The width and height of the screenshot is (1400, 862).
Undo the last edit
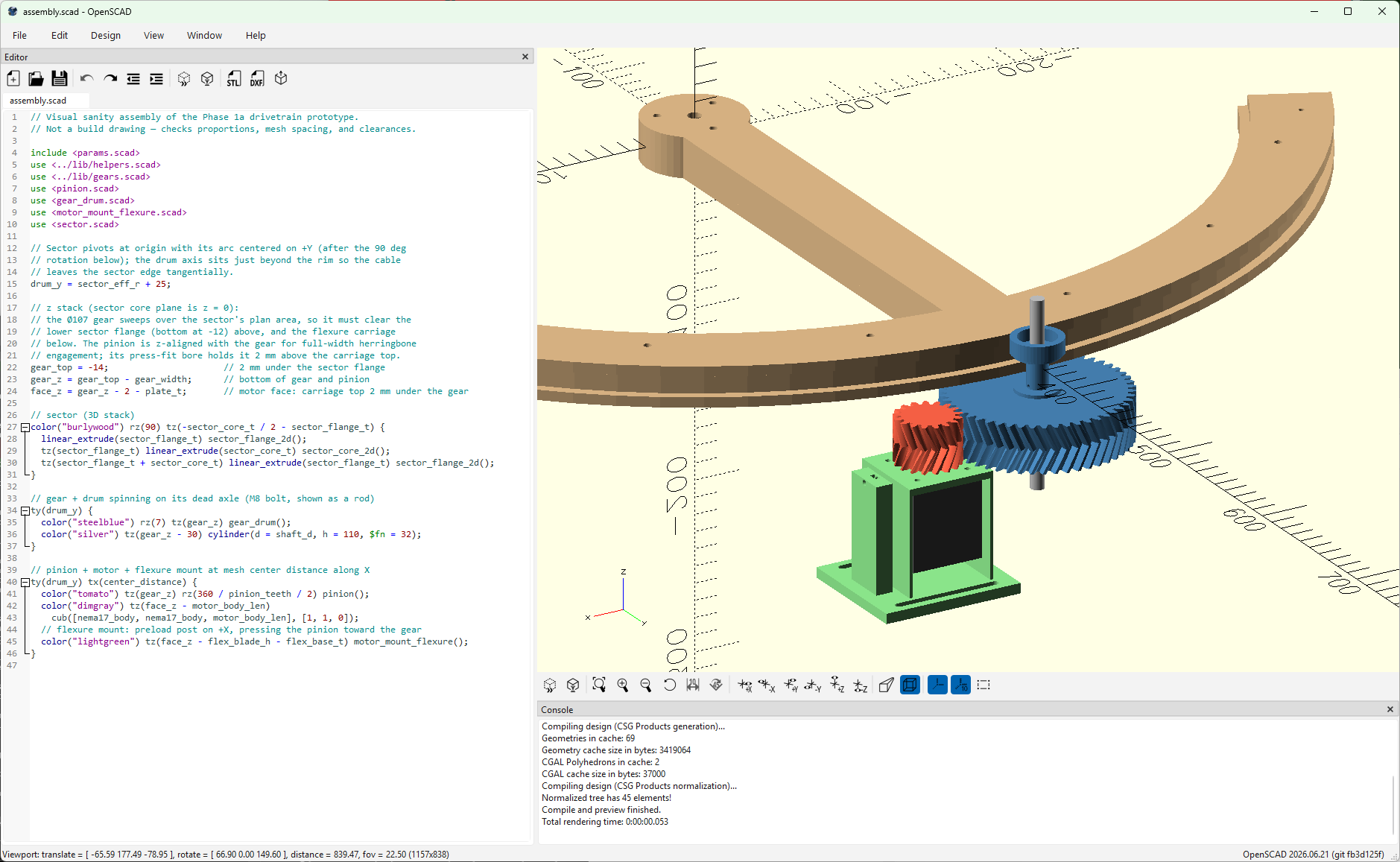pos(86,79)
